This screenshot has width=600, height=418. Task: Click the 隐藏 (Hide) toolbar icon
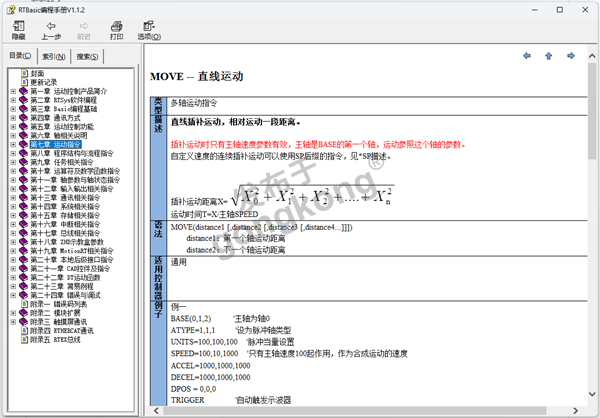point(18,29)
